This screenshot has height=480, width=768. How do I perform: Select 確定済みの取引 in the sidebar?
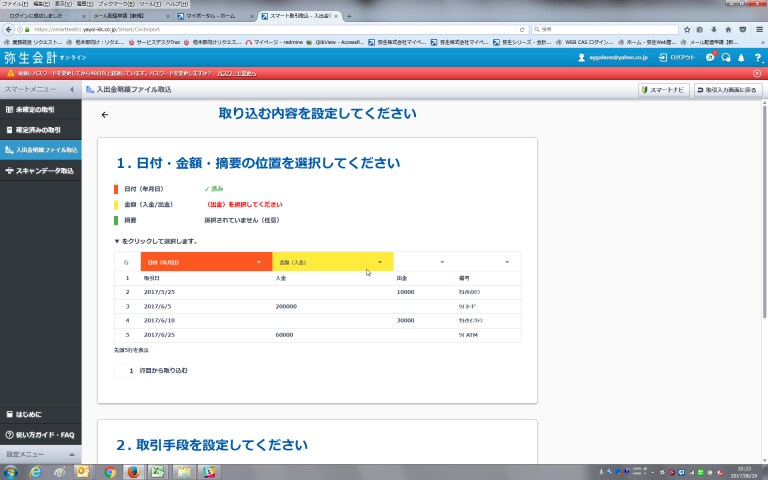click(38, 130)
